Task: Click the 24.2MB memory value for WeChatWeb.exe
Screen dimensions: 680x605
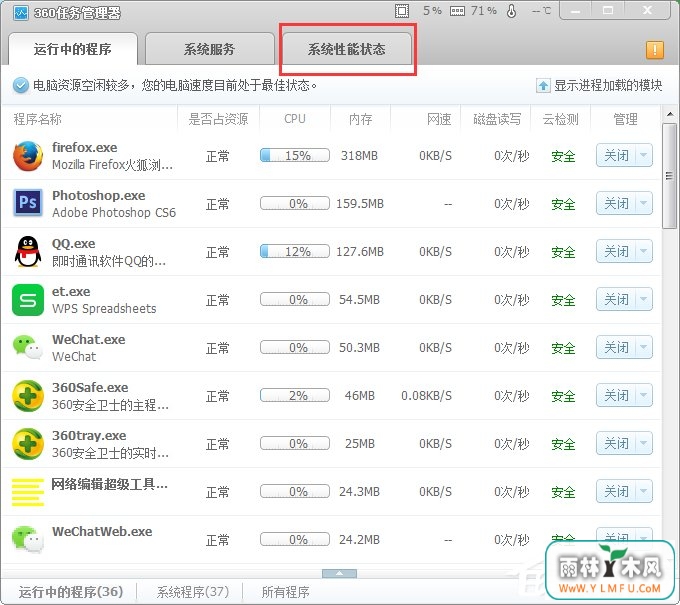Action: tap(359, 540)
